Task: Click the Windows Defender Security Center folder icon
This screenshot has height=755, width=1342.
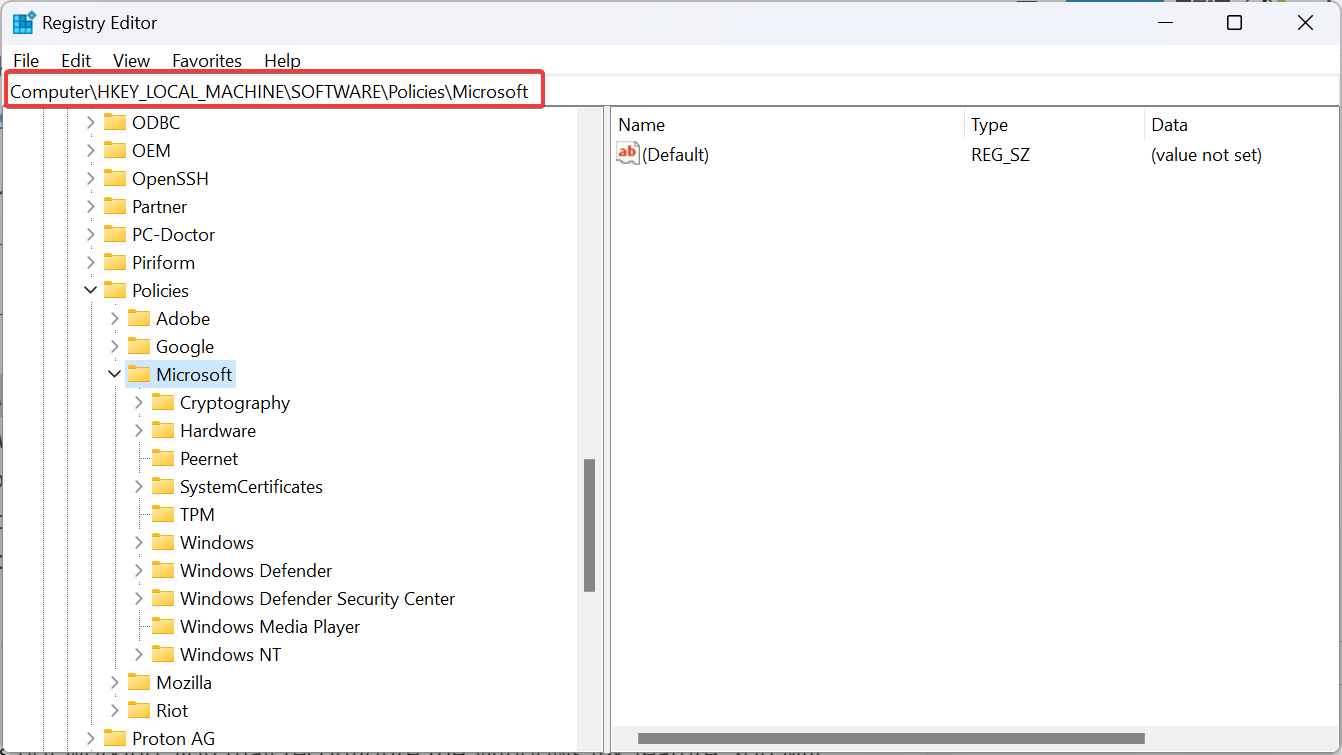Action: (x=163, y=598)
